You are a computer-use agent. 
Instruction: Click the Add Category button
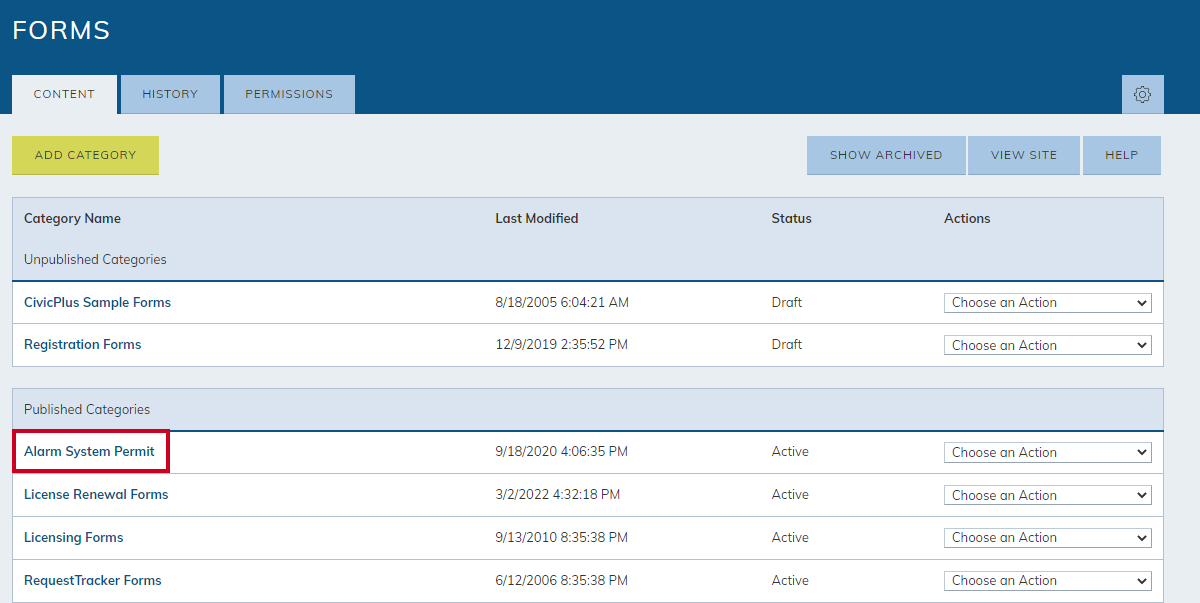[85, 155]
